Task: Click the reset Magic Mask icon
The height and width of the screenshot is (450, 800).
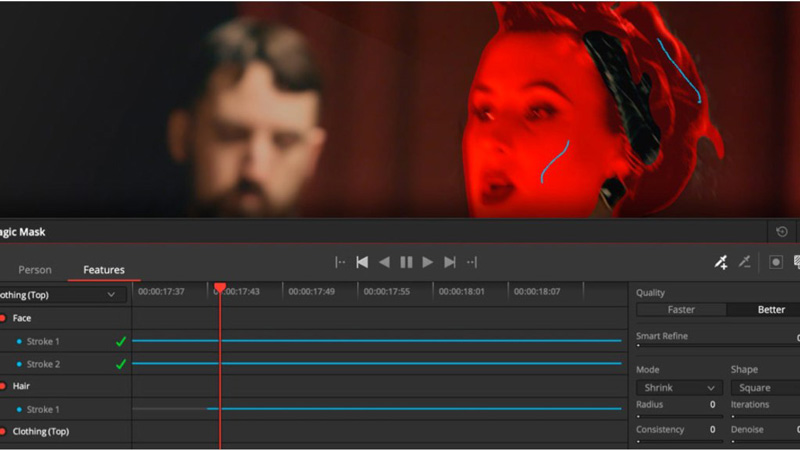Action: coord(781,232)
